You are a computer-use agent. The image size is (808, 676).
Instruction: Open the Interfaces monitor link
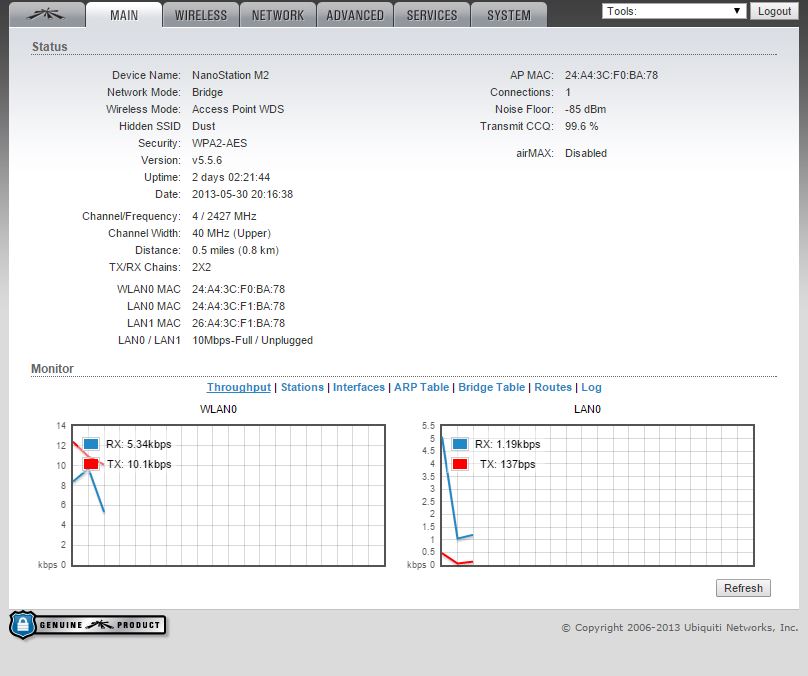tap(359, 387)
